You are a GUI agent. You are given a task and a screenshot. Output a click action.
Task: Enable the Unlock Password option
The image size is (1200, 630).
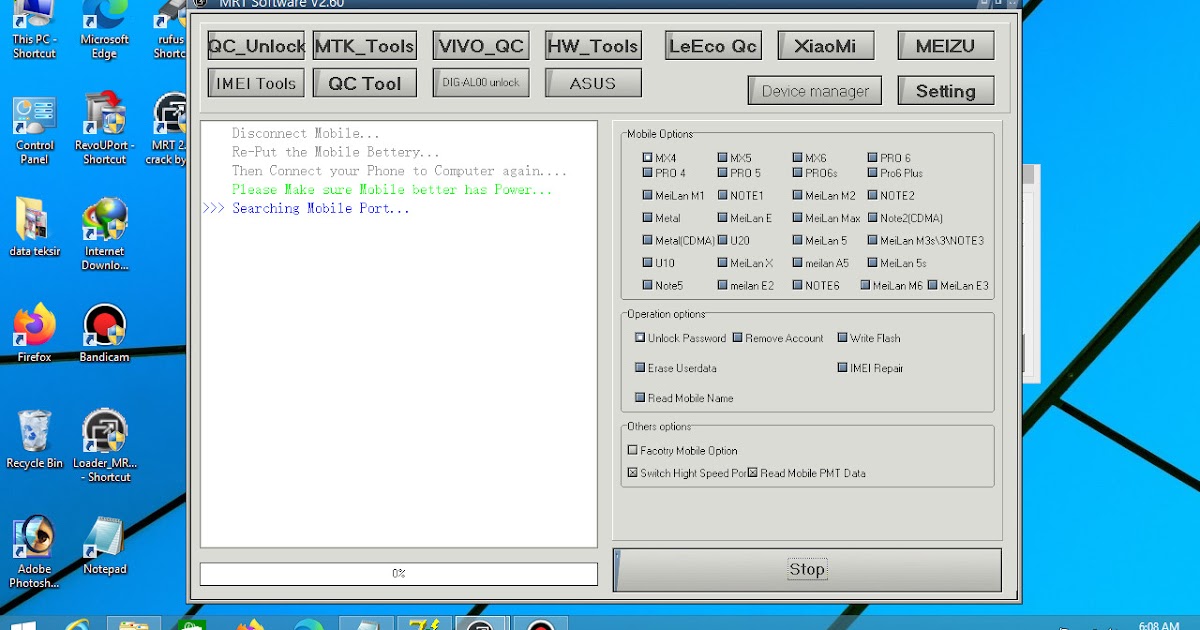[x=640, y=337]
